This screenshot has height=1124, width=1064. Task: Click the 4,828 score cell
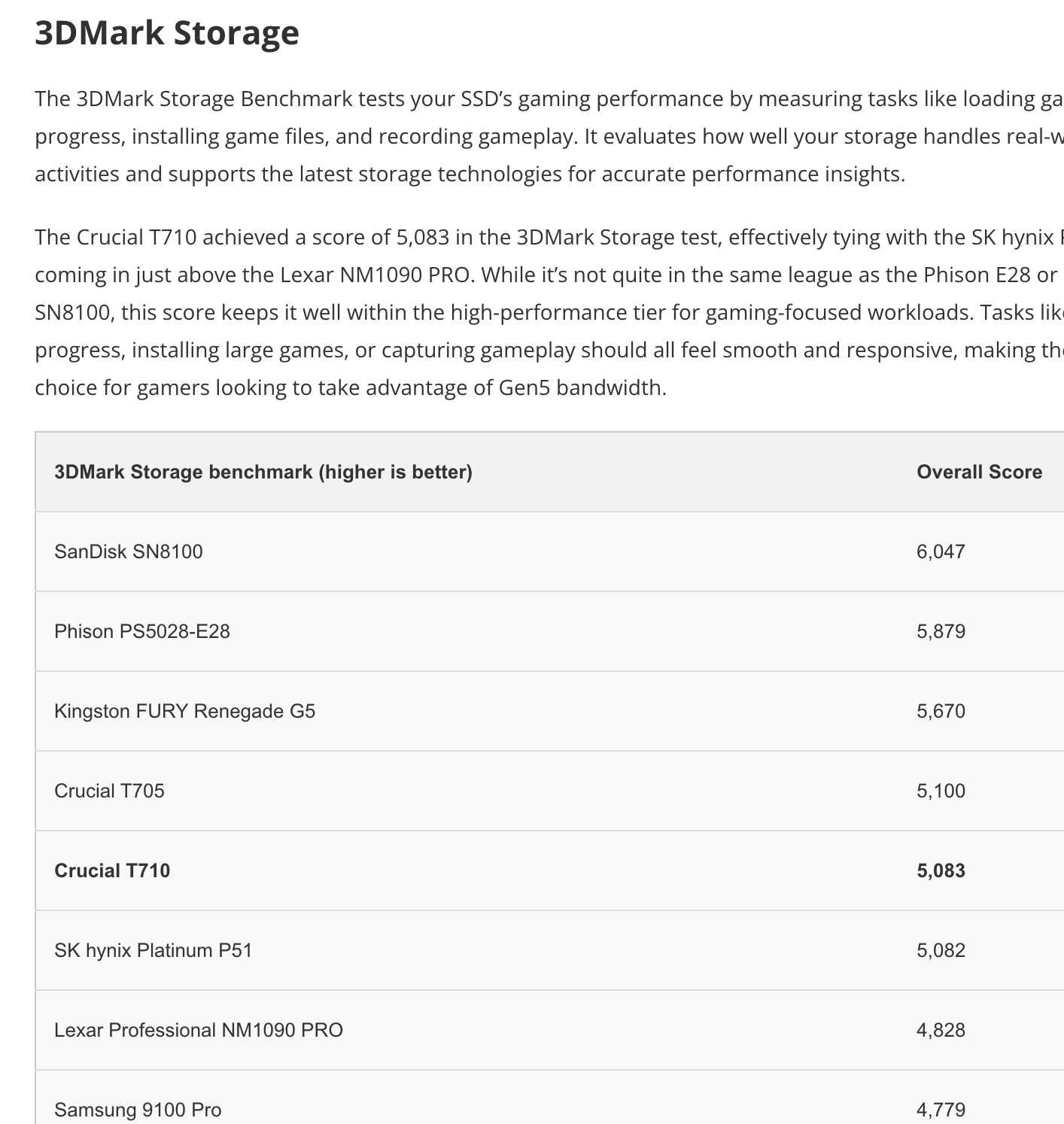[941, 1030]
